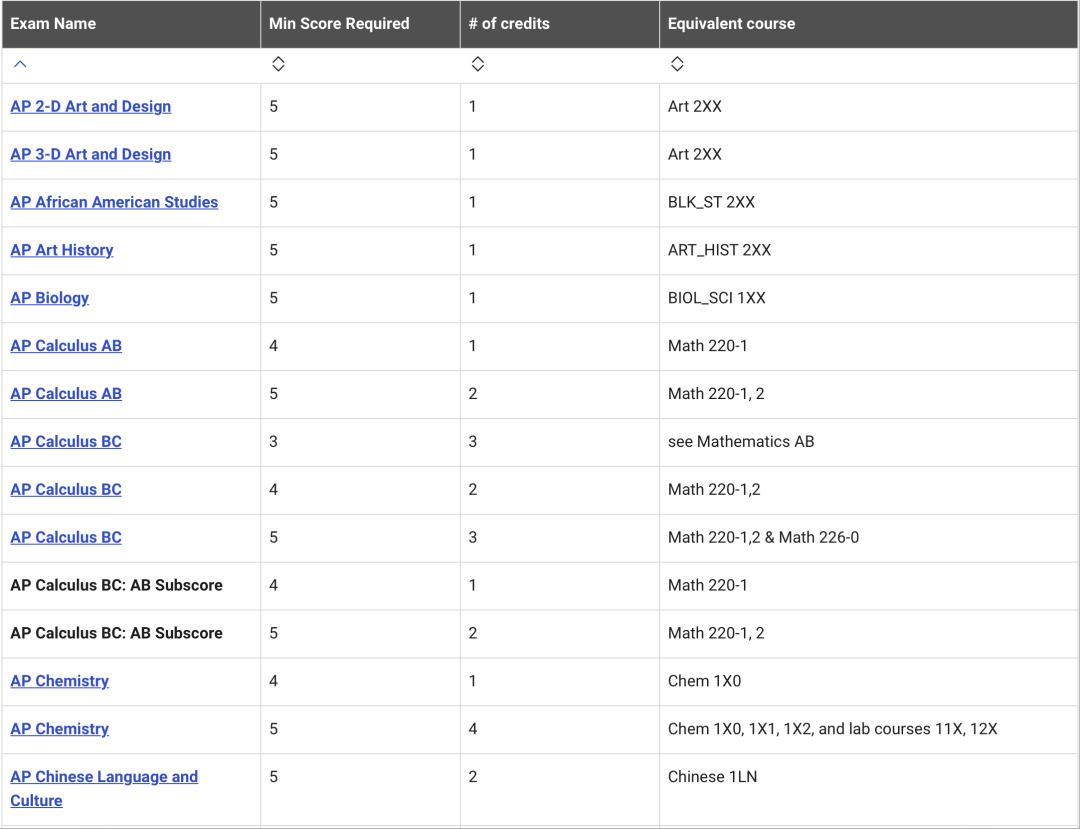Open the AP Art History link

coord(62,250)
